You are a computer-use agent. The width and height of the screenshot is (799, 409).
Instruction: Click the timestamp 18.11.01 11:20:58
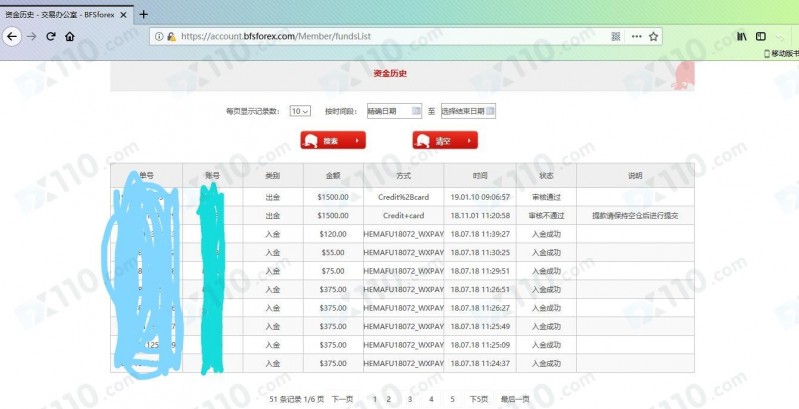(x=480, y=215)
